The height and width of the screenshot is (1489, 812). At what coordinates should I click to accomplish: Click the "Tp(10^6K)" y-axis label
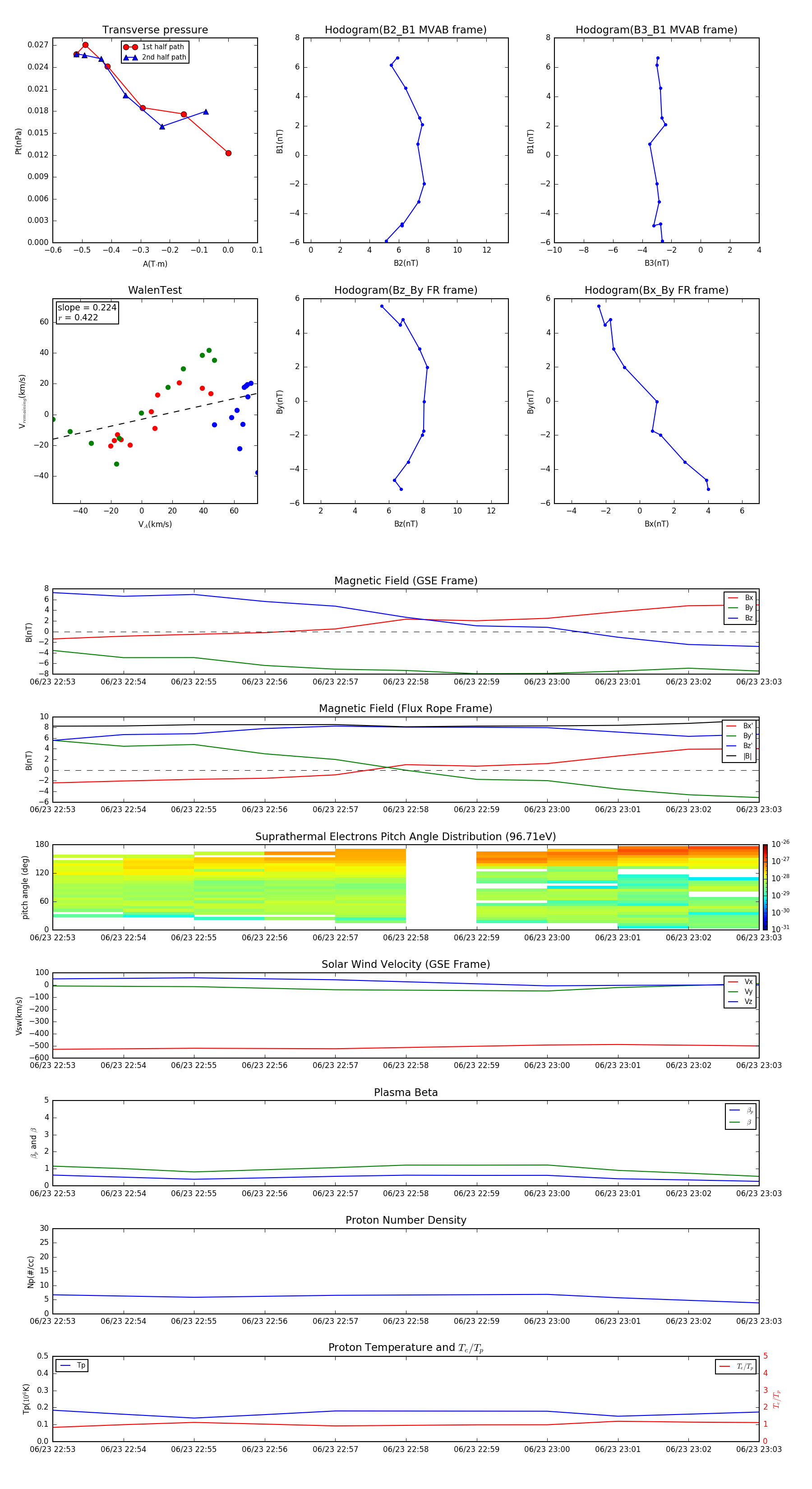tap(26, 1399)
